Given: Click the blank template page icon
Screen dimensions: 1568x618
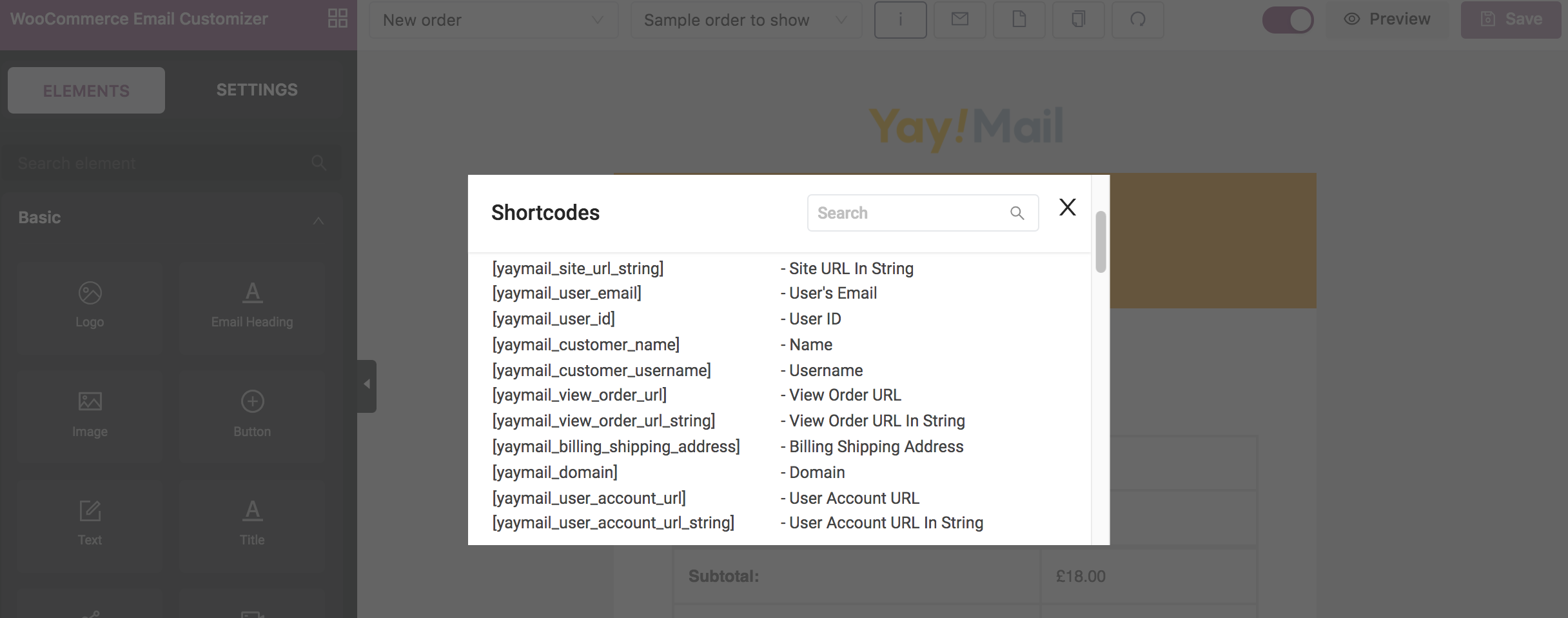Looking at the screenshot, I should (1019, 20).
